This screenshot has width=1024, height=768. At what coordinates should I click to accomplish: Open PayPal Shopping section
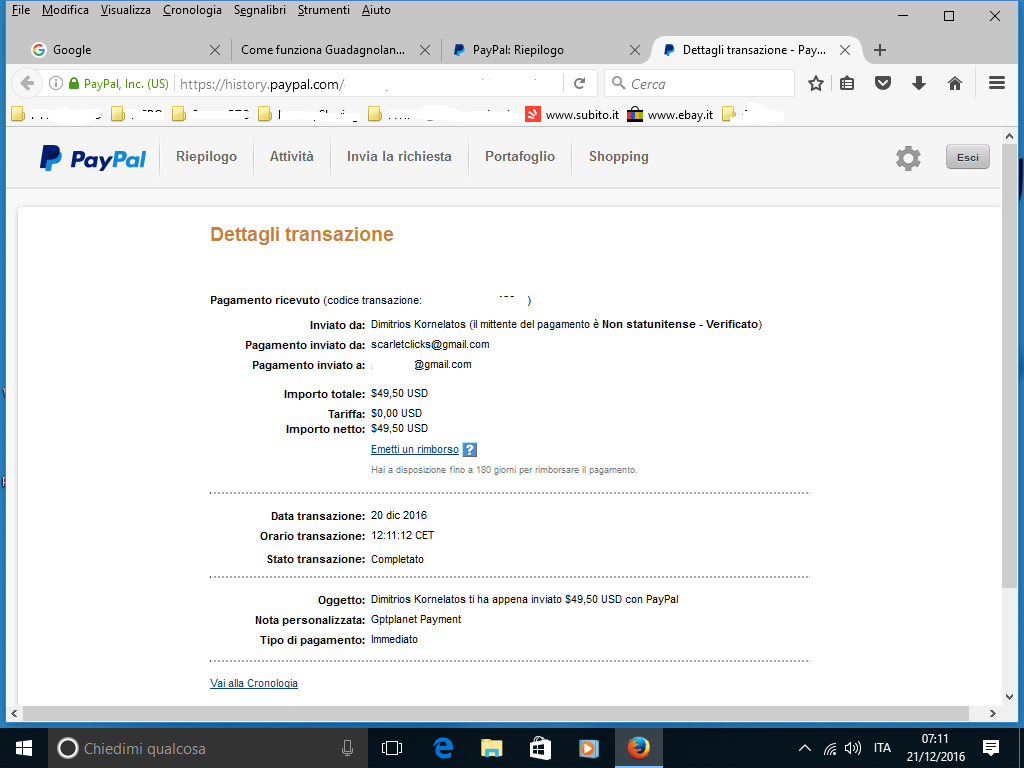tap(618, 157)
